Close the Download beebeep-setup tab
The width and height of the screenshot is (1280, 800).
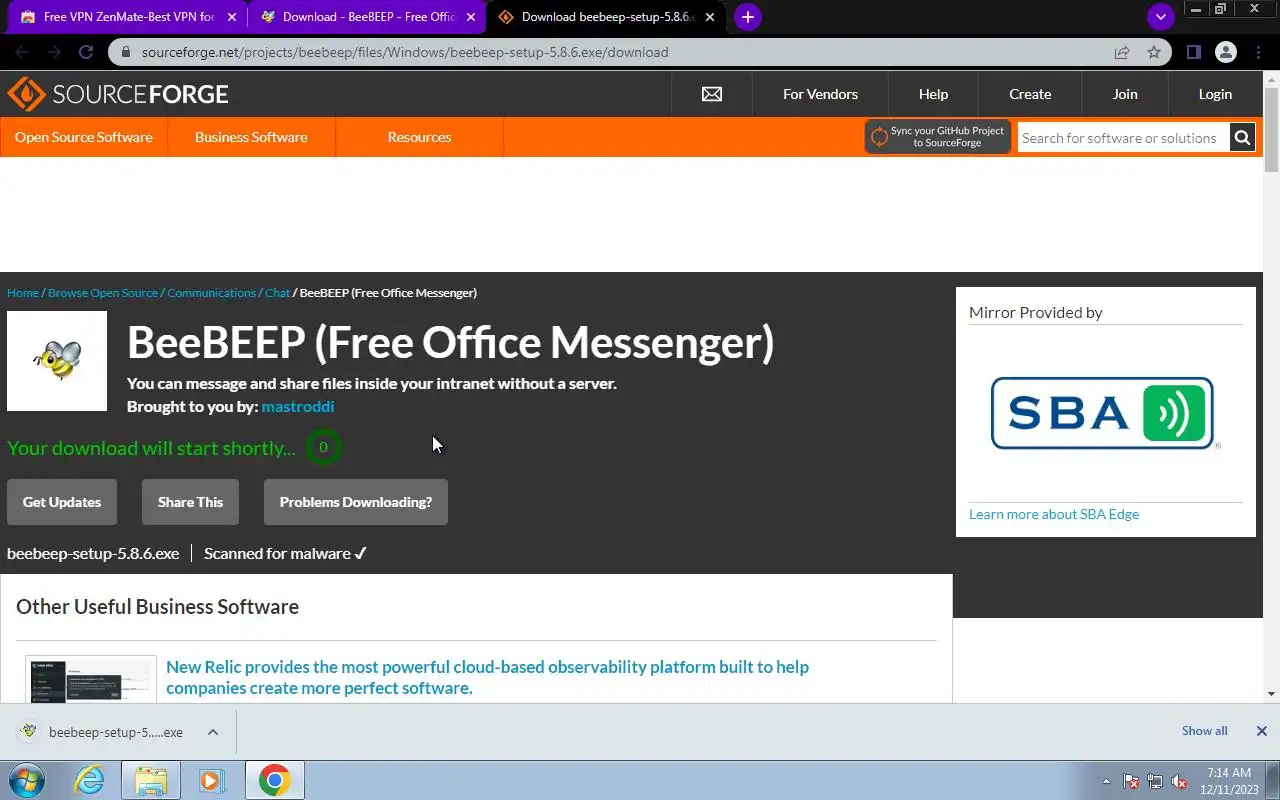click(710, 17)
